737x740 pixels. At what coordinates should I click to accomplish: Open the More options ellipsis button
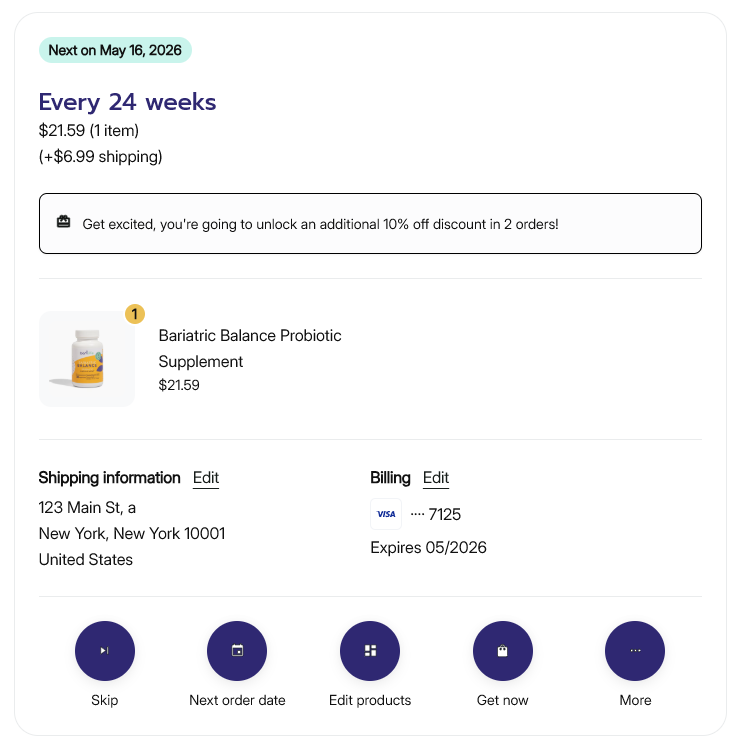click(635, 651)
